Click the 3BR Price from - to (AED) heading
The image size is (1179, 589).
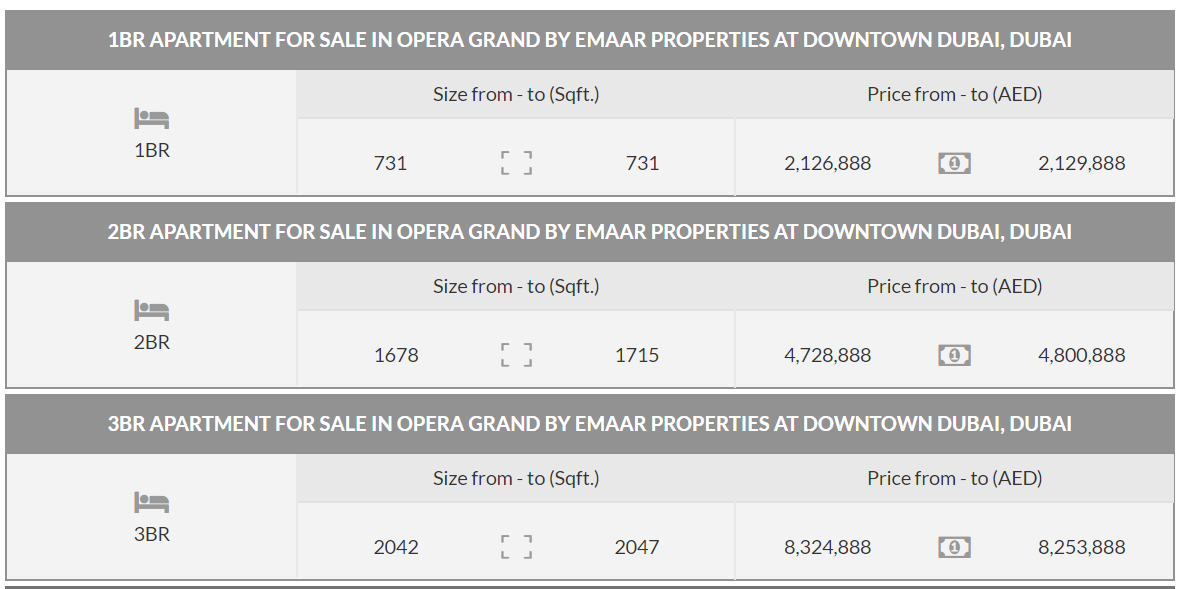(954, 478)
